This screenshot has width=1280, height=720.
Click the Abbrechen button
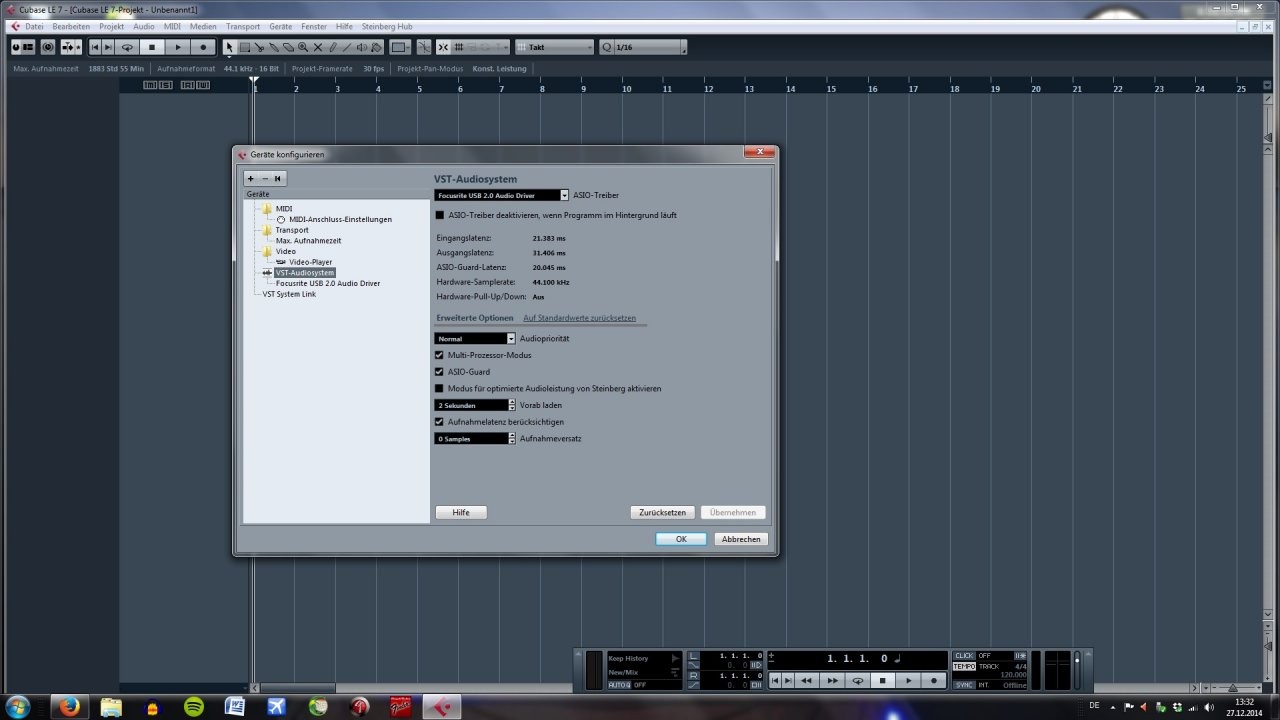click(741, 539)
